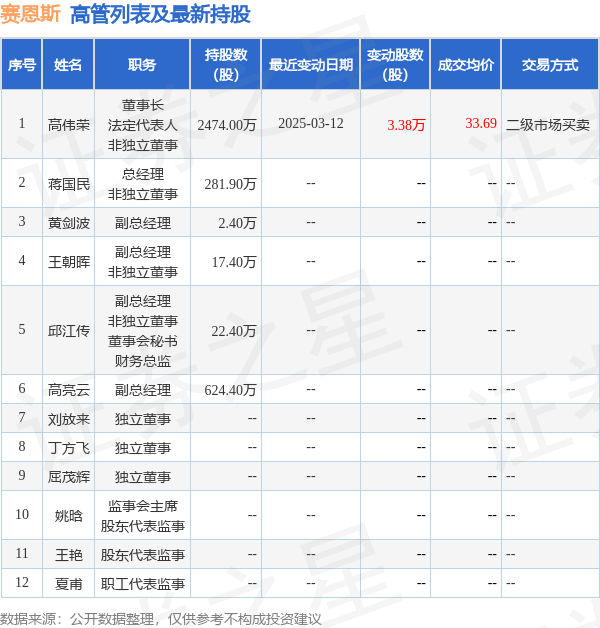Click the red 33.69 average price
The width and height of the screenshot is (600, 628).
481,123
